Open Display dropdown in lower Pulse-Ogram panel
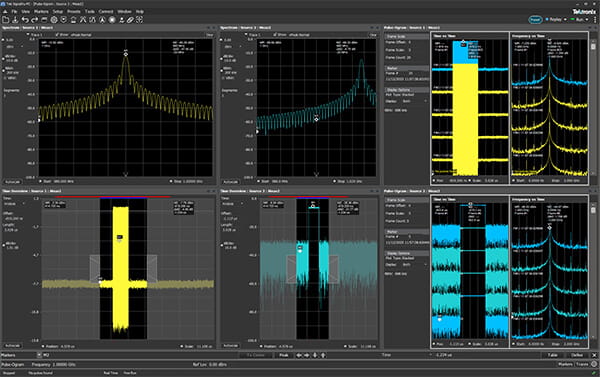Viewport: 600px width, 377px height. 414,264
